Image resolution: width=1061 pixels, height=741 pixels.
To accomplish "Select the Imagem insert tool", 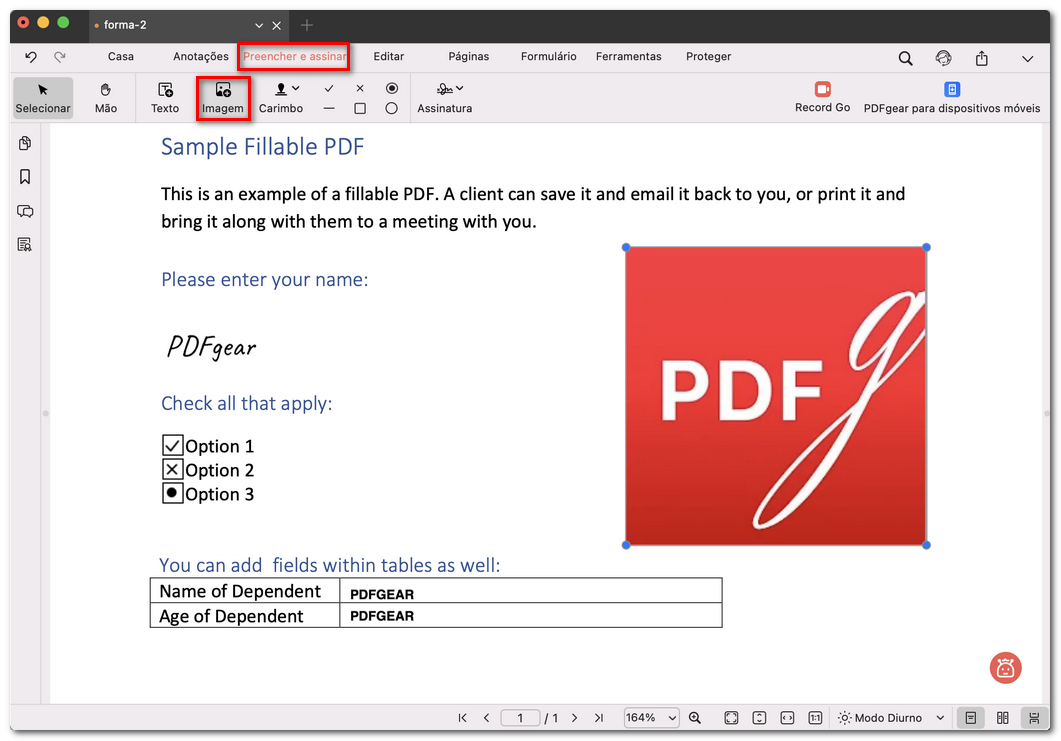I will (x=222, y=98).
